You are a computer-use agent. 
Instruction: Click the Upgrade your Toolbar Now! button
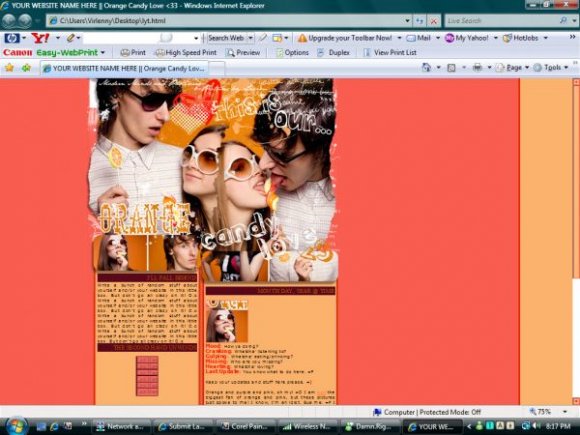point(345,38)
